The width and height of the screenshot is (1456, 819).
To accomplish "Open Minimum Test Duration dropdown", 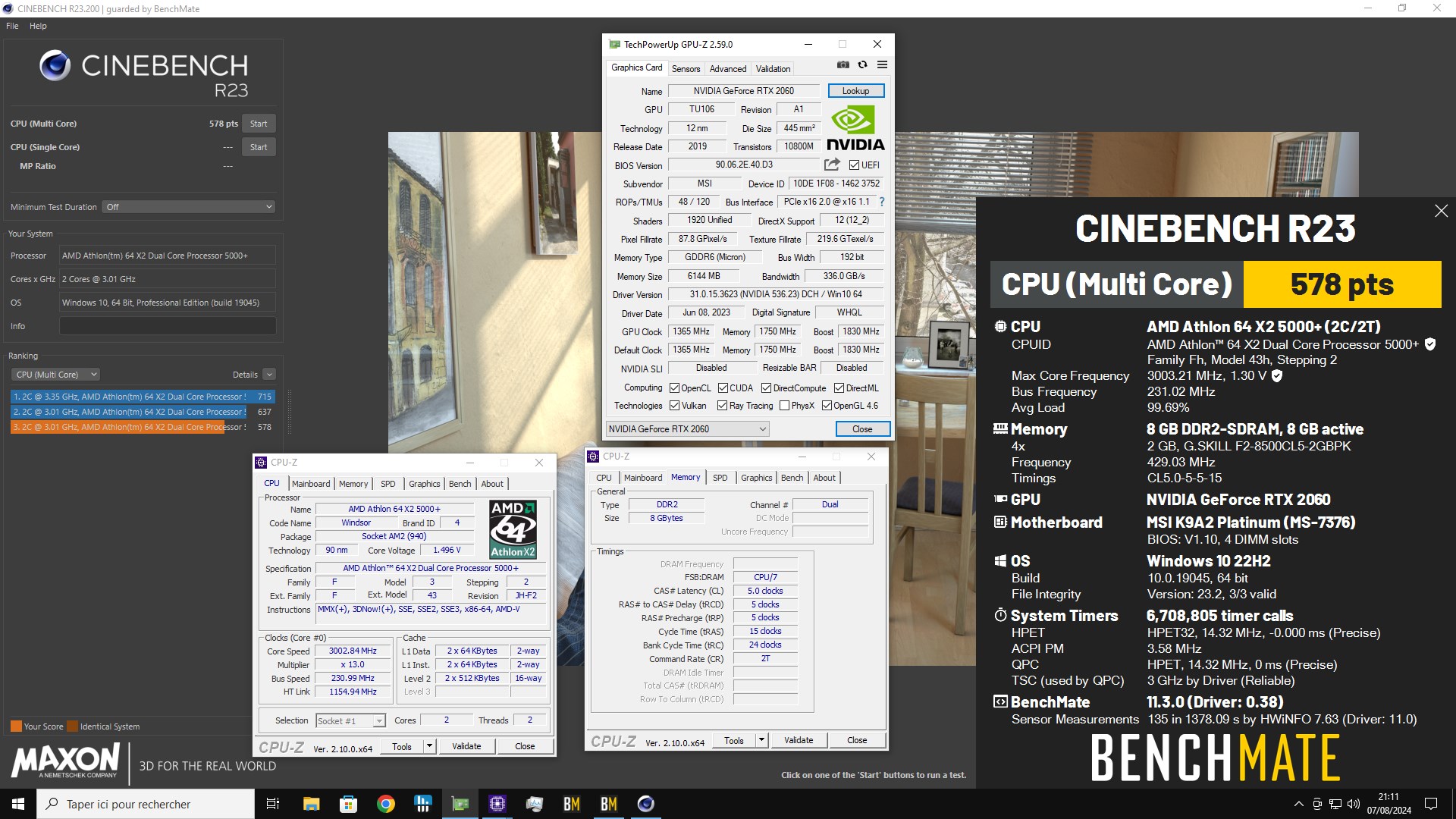I will click(189, 207).
